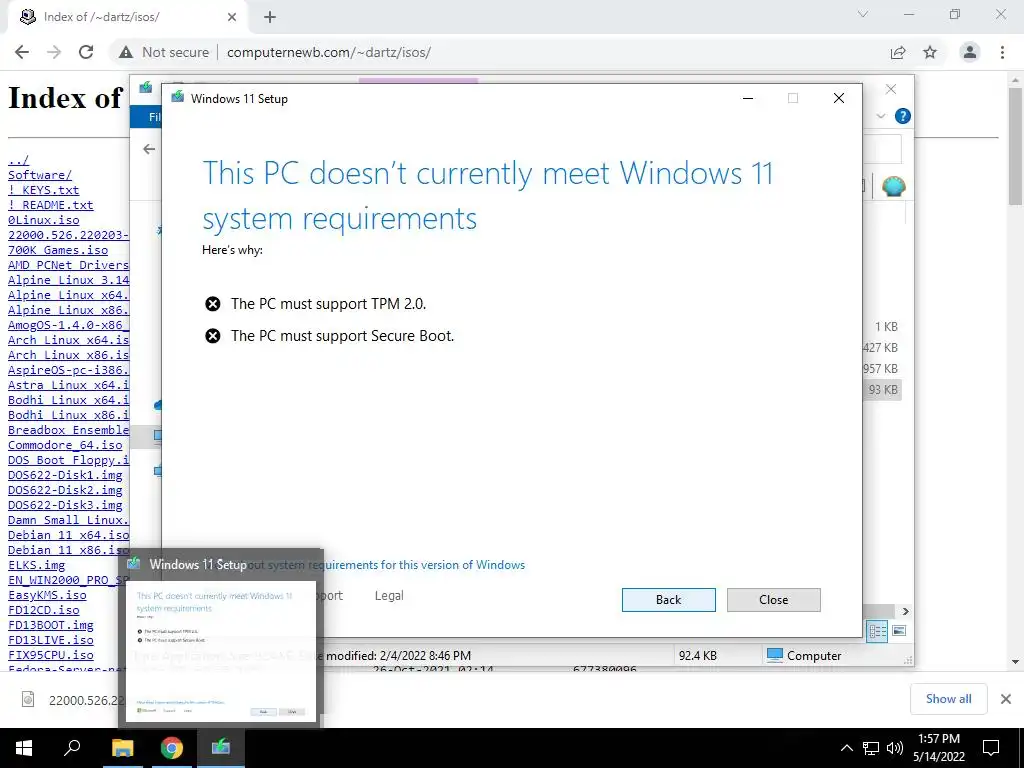
Task: Download 0Linux.iso link
Action: [x=43, y=220]
